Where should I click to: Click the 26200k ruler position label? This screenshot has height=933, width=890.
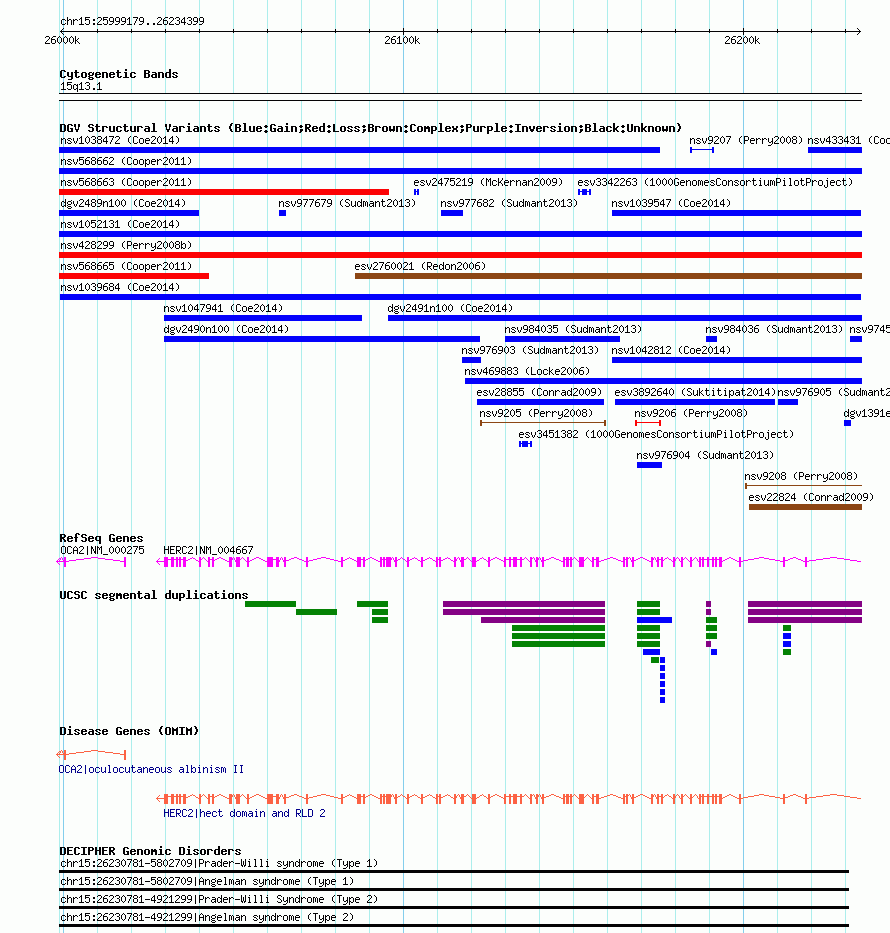(x=742, y=40)
